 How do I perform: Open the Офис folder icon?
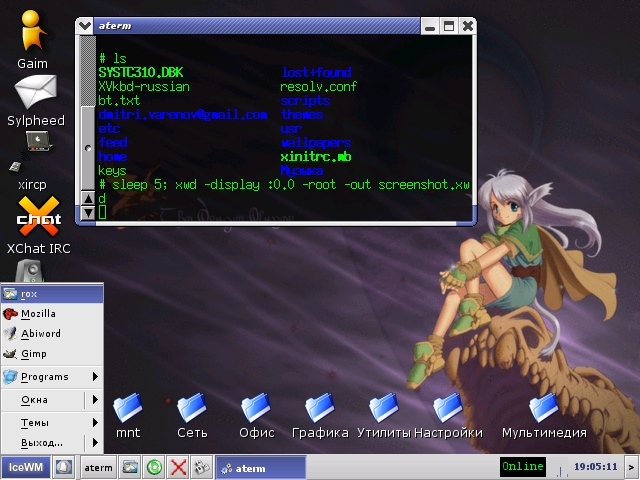click(256, 407)
